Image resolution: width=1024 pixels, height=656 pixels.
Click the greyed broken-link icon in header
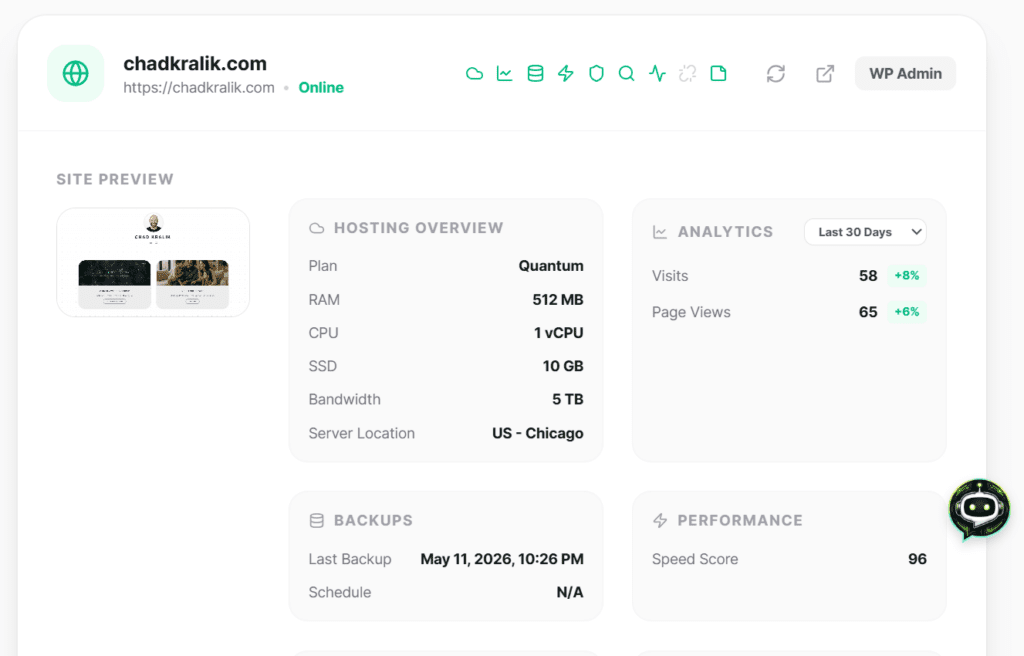tap(688, 74)
